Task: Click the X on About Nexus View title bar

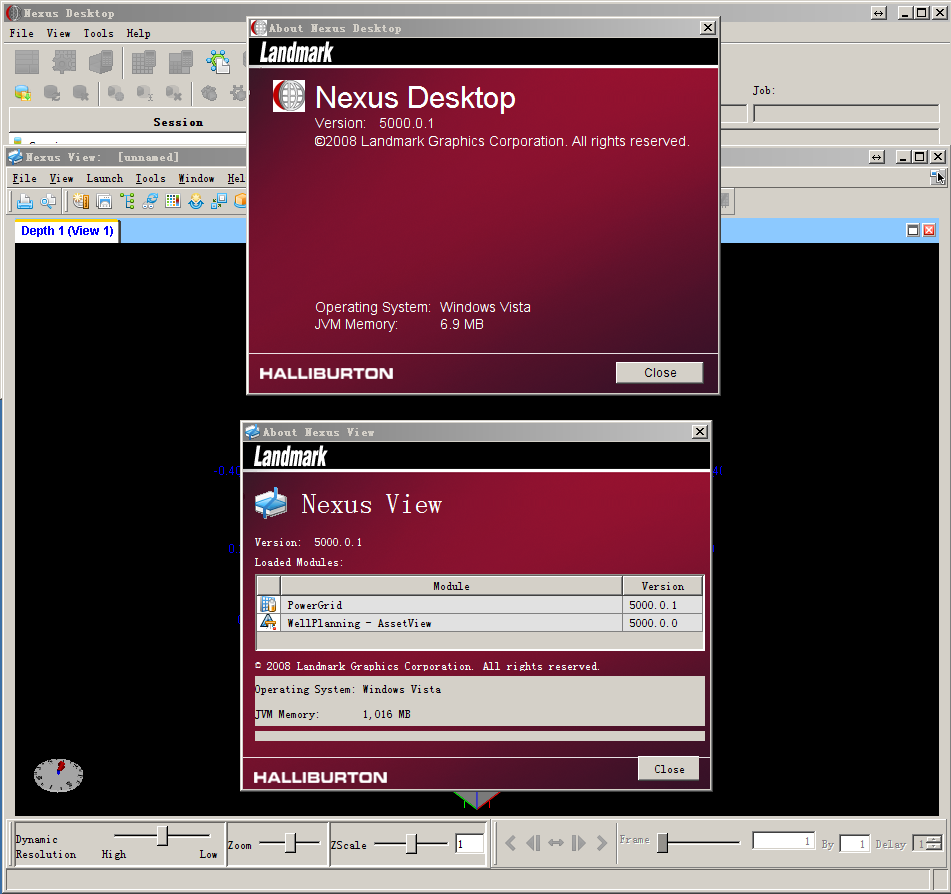Action: 699,431
